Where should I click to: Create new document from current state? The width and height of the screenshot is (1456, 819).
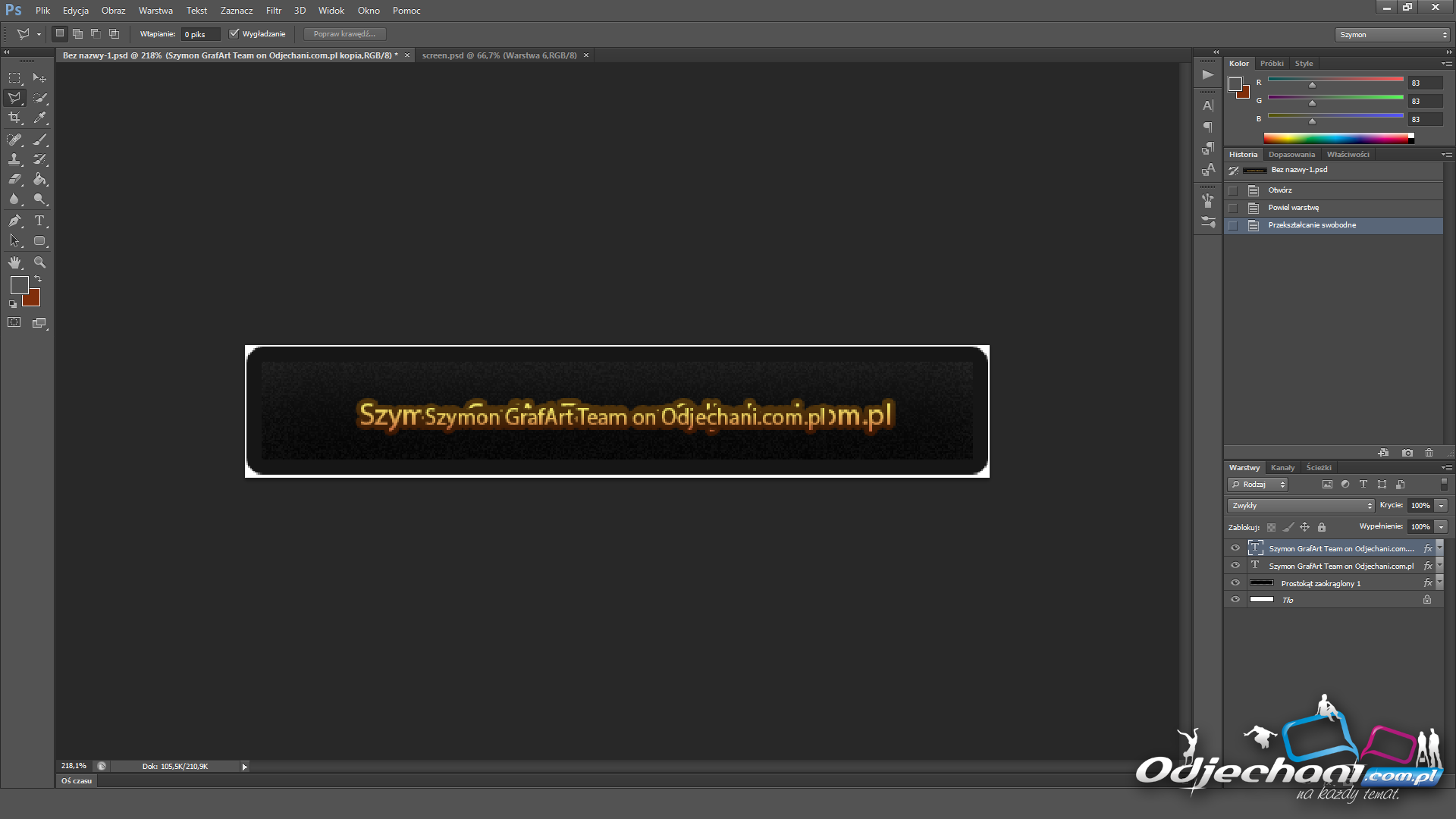1383,453
